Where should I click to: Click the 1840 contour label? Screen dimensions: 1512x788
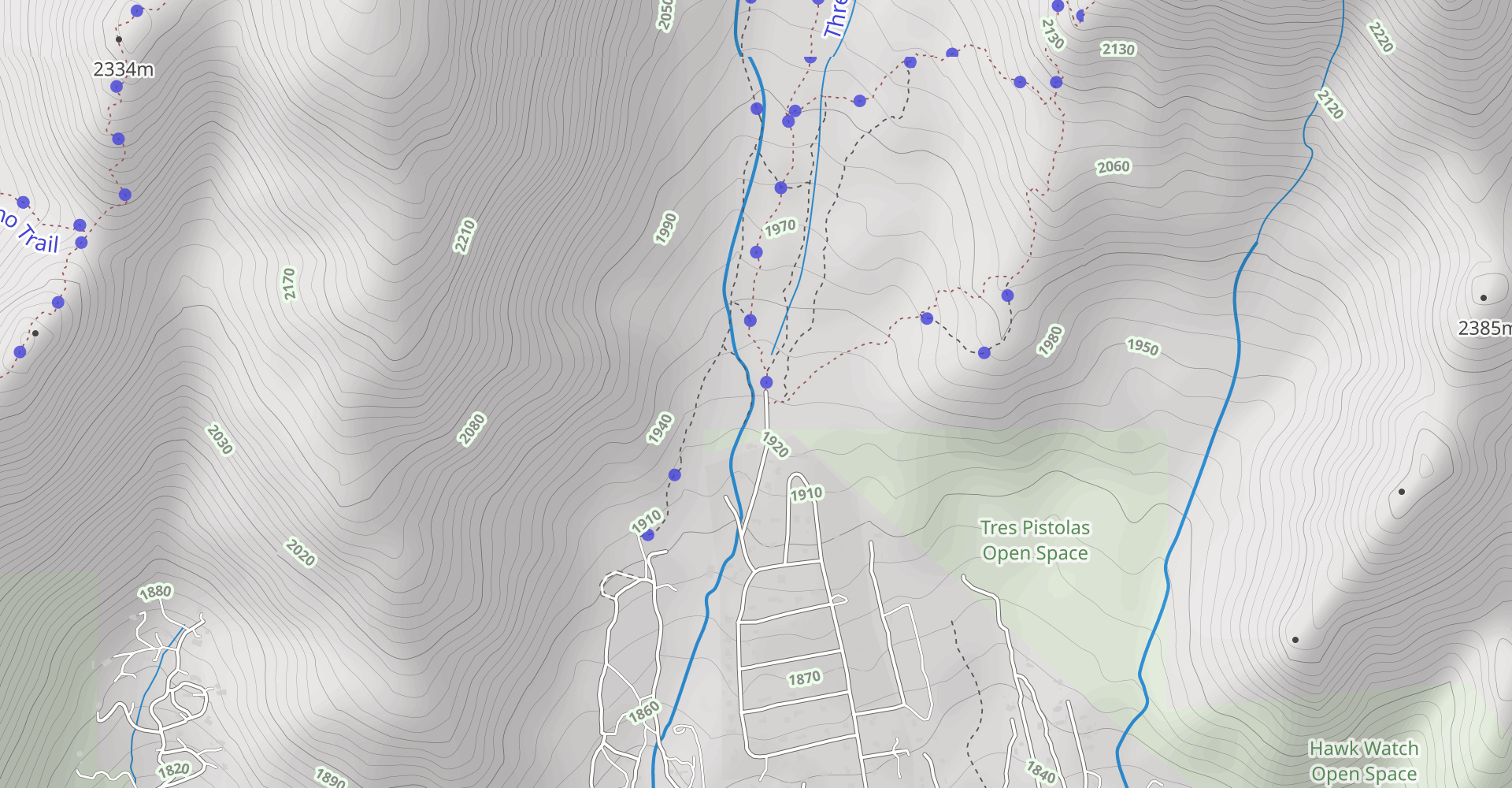[x=1040, y=772]
